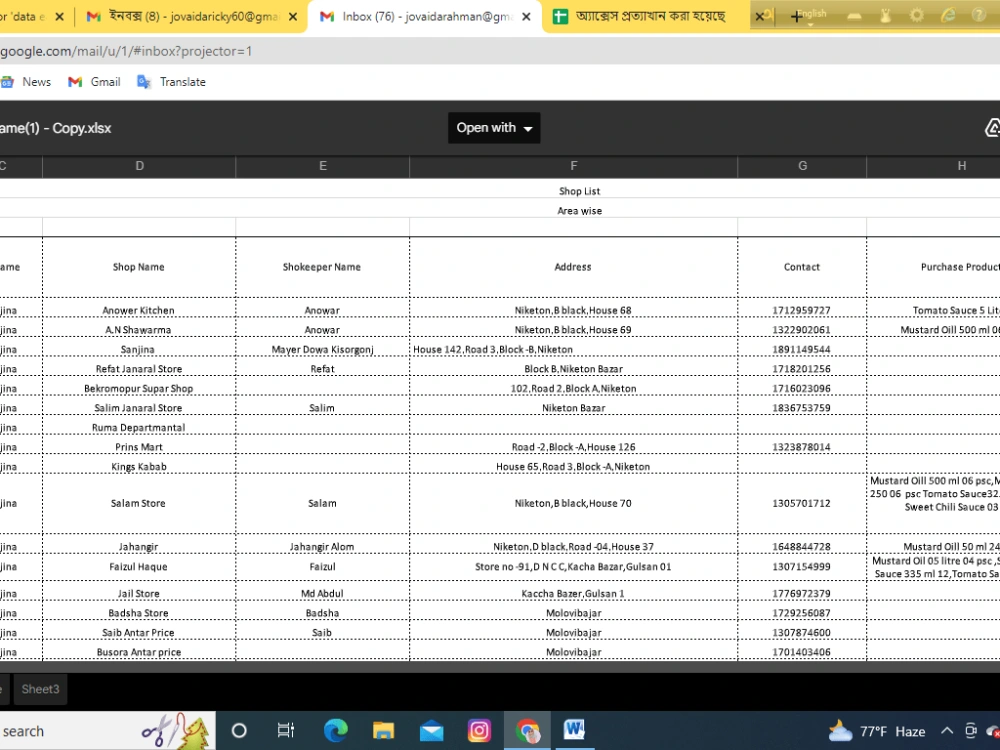Viewport: 1000px width, 750px height.
Task: Select column E header
Action: (323, 166)
